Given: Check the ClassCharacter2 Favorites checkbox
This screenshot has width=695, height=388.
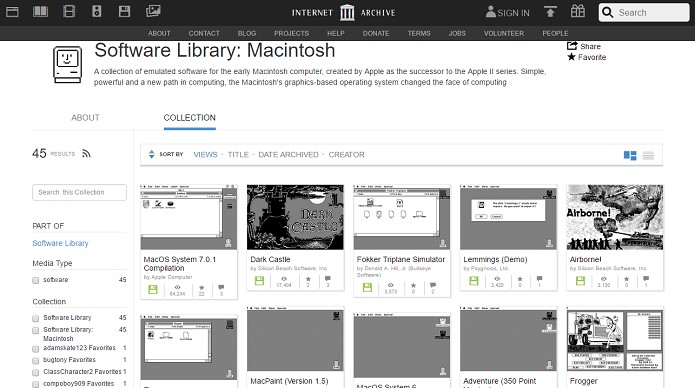Looking at the screenshot, I should (x=35, y=372).
